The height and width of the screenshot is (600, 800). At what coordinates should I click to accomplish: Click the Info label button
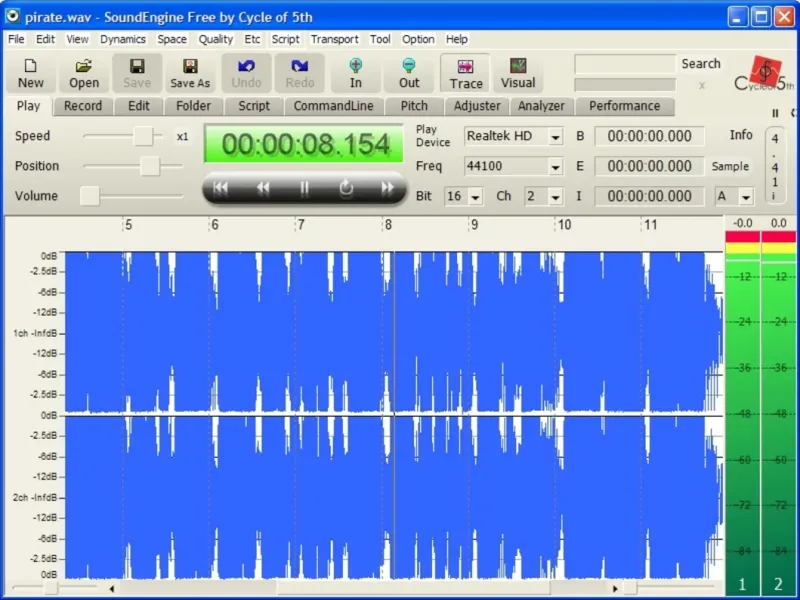(741, 135)
